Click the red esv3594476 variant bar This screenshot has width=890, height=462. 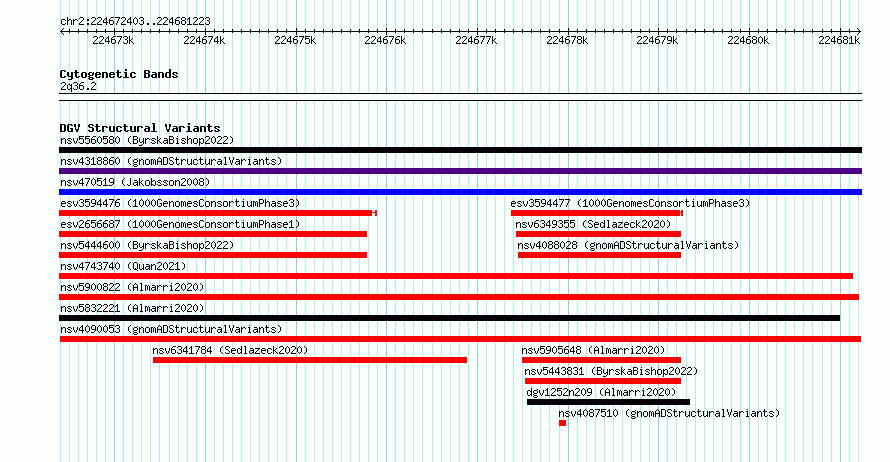(218, 213)
